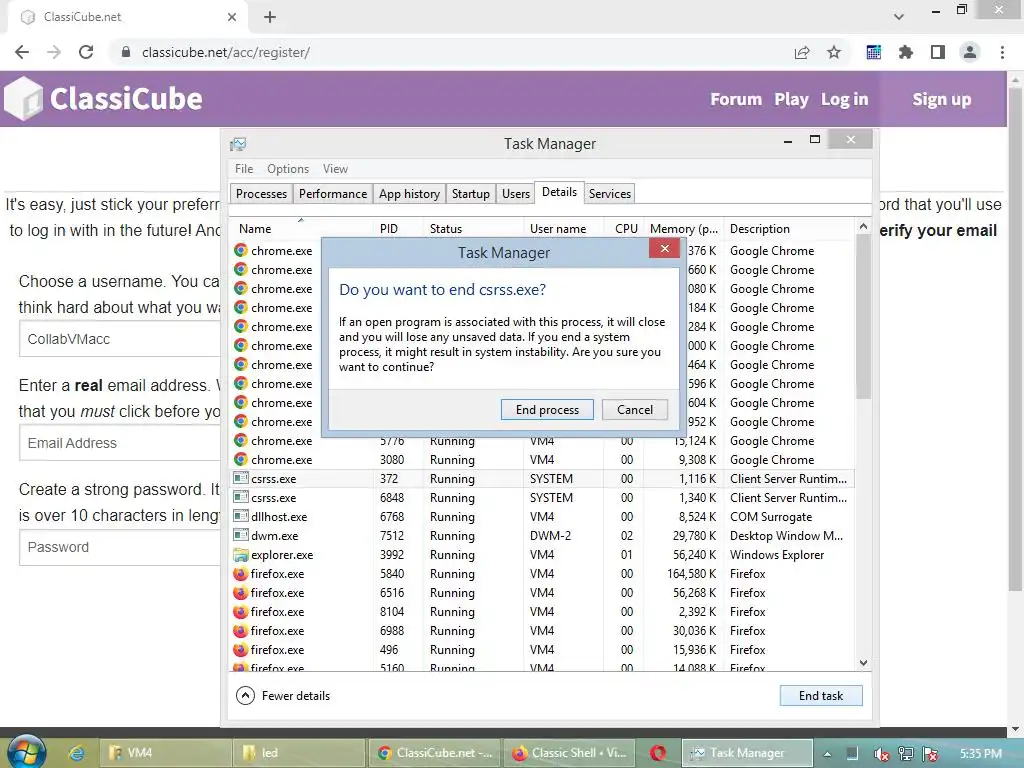Click the ClassiCube Sign up button

point(942,99)
